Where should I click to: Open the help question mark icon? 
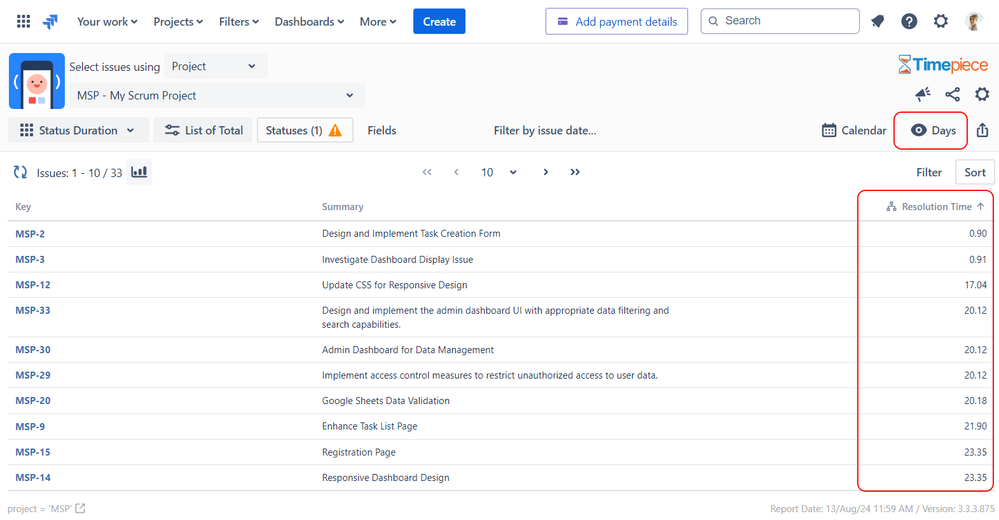point(909,22)
